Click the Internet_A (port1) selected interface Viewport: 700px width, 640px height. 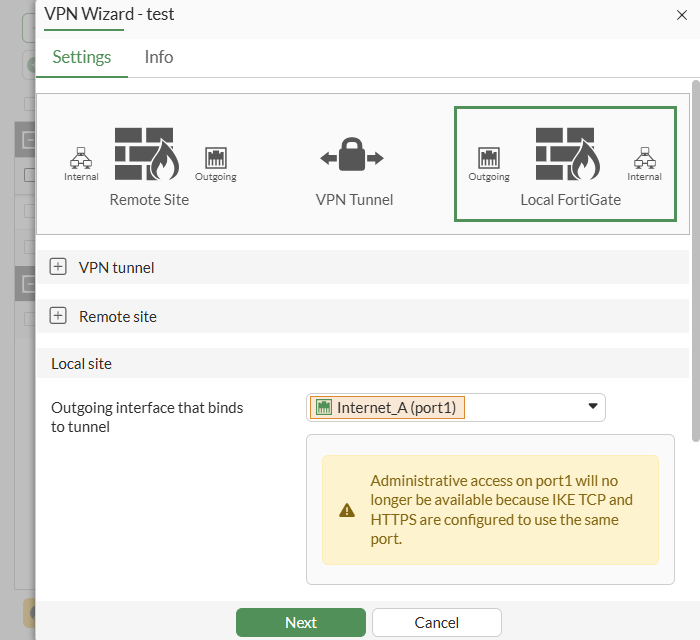point(388,407)
